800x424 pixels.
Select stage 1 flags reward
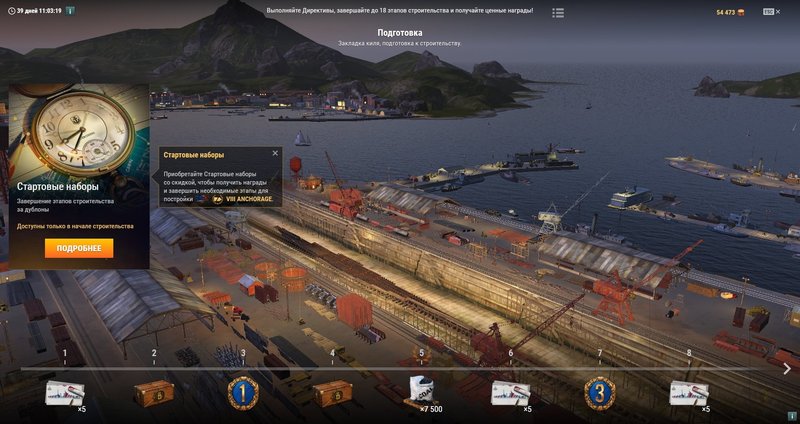pos(65,393)
